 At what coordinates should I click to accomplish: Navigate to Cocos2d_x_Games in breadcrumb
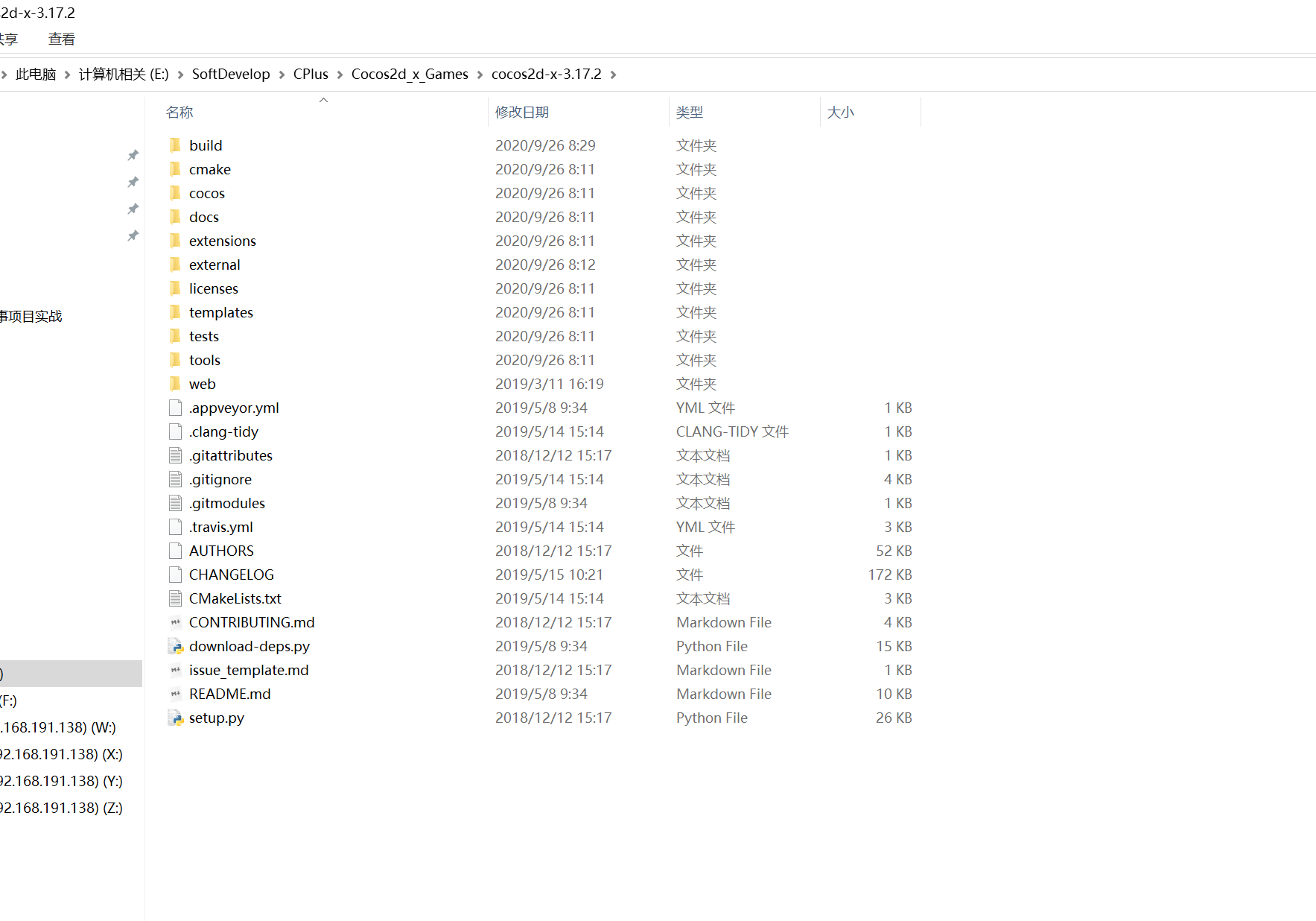410,74
